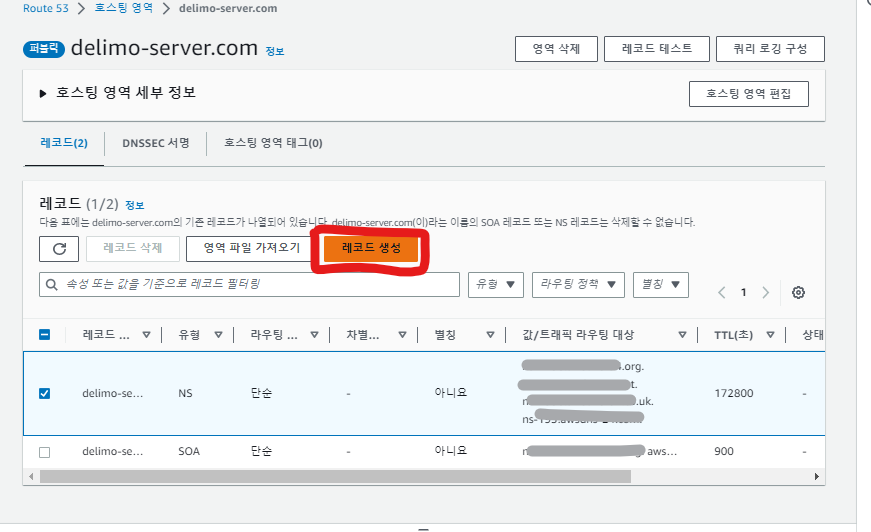Click 레코드 생성 orange button
This screenshot has width=871, height=532.
[371, 248]
